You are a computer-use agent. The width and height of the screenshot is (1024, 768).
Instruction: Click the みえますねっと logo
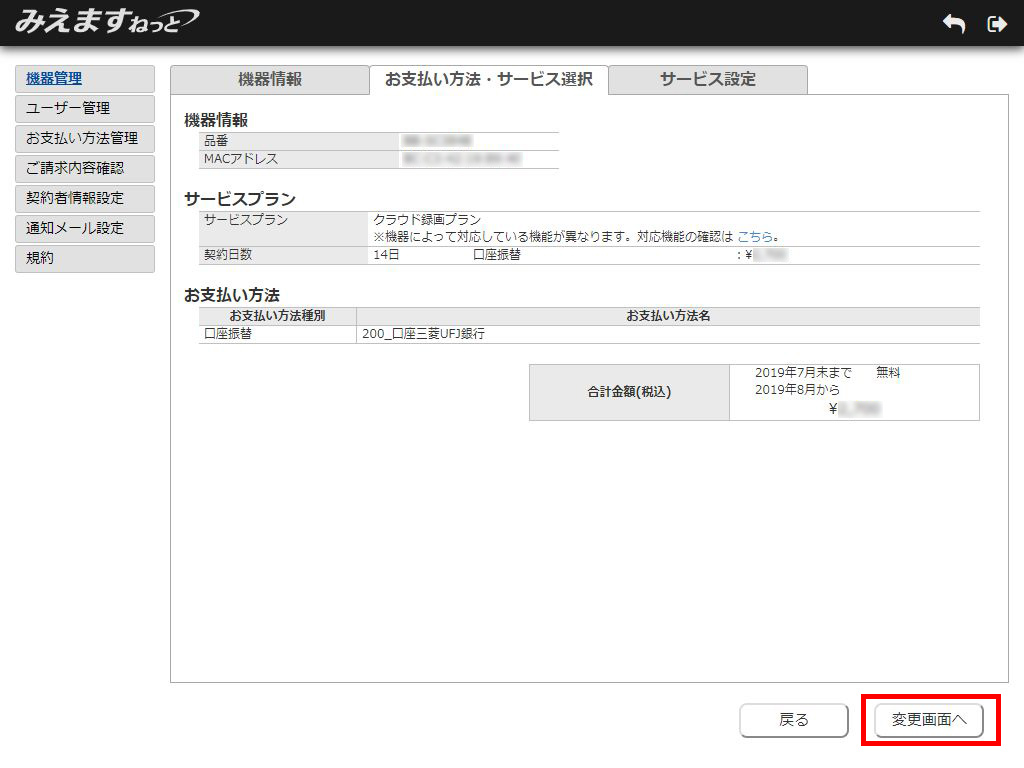point(106,22)
